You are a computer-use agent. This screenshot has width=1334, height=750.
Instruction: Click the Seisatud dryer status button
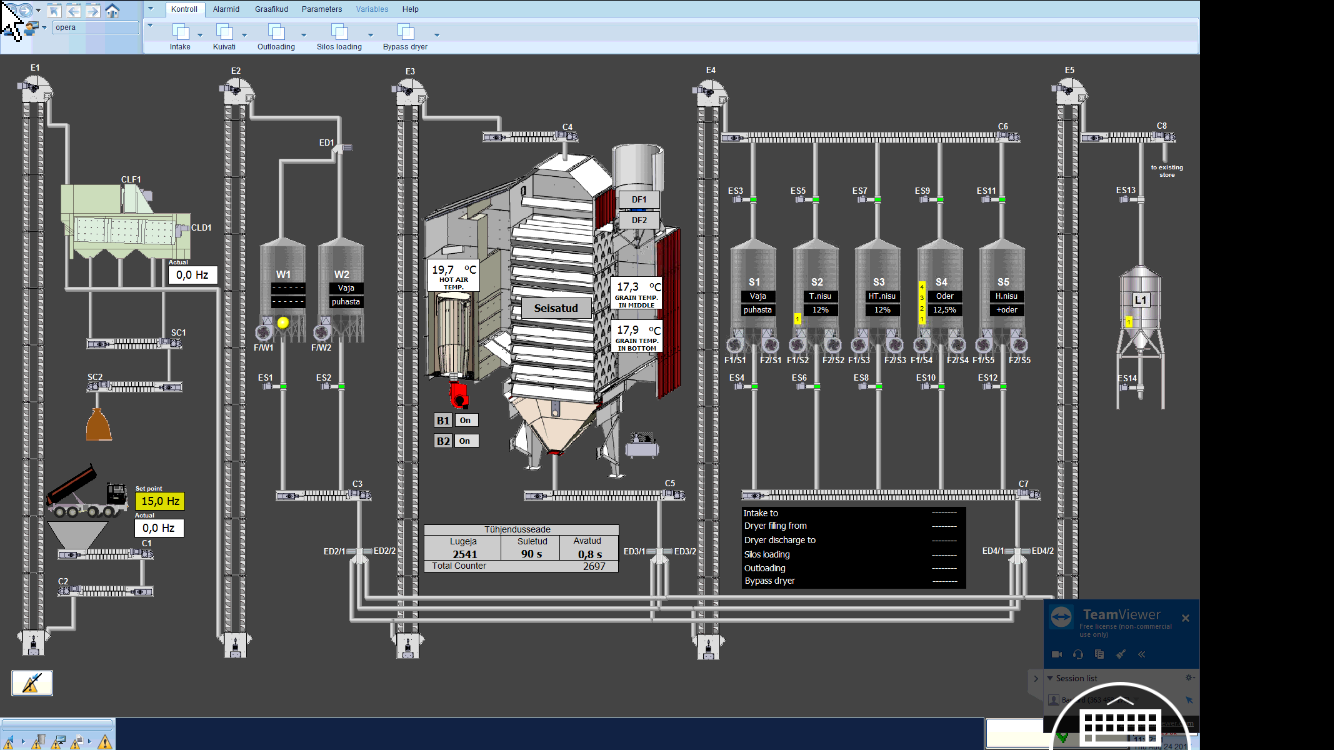click(556, 308)
